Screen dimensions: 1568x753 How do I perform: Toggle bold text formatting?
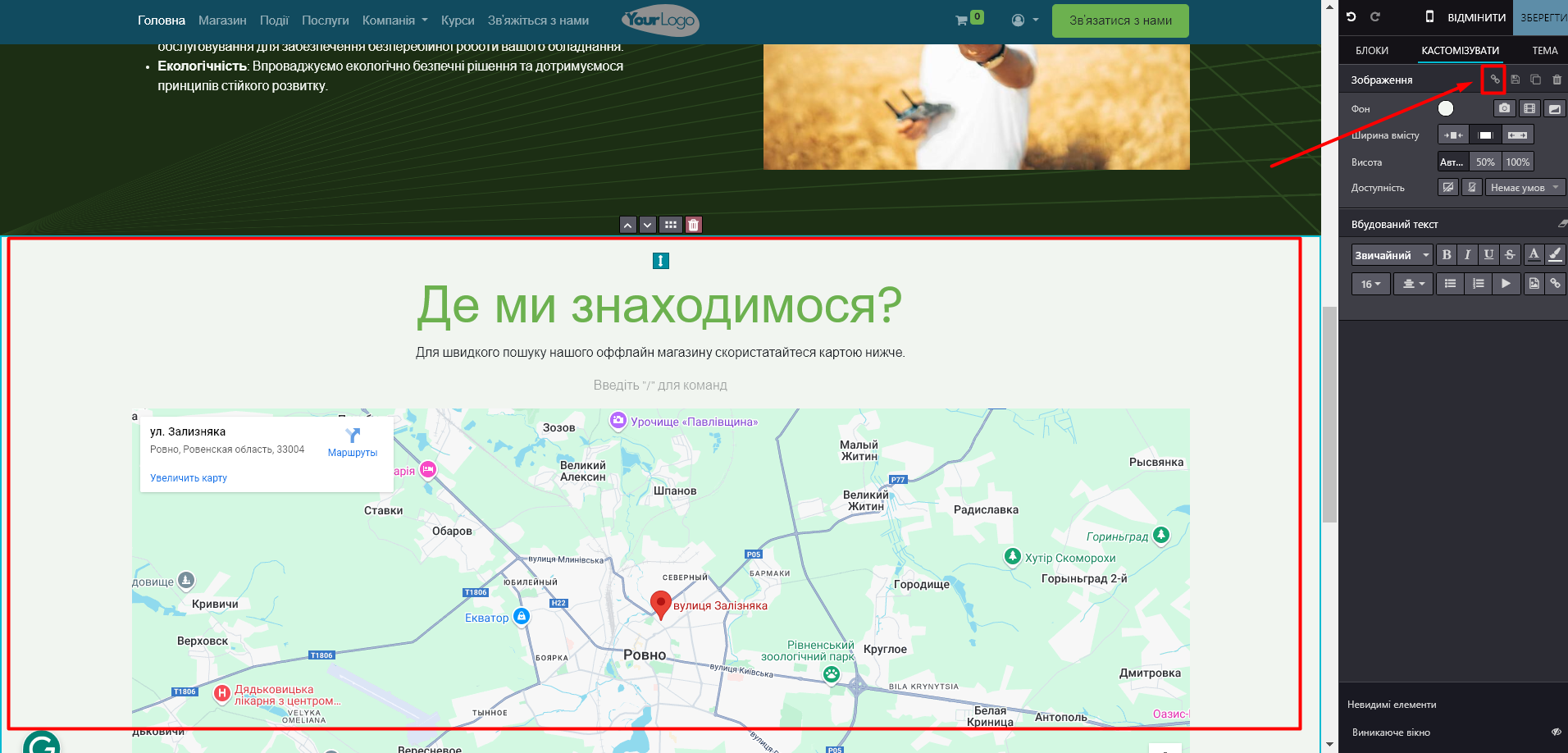coord(1447,255)
